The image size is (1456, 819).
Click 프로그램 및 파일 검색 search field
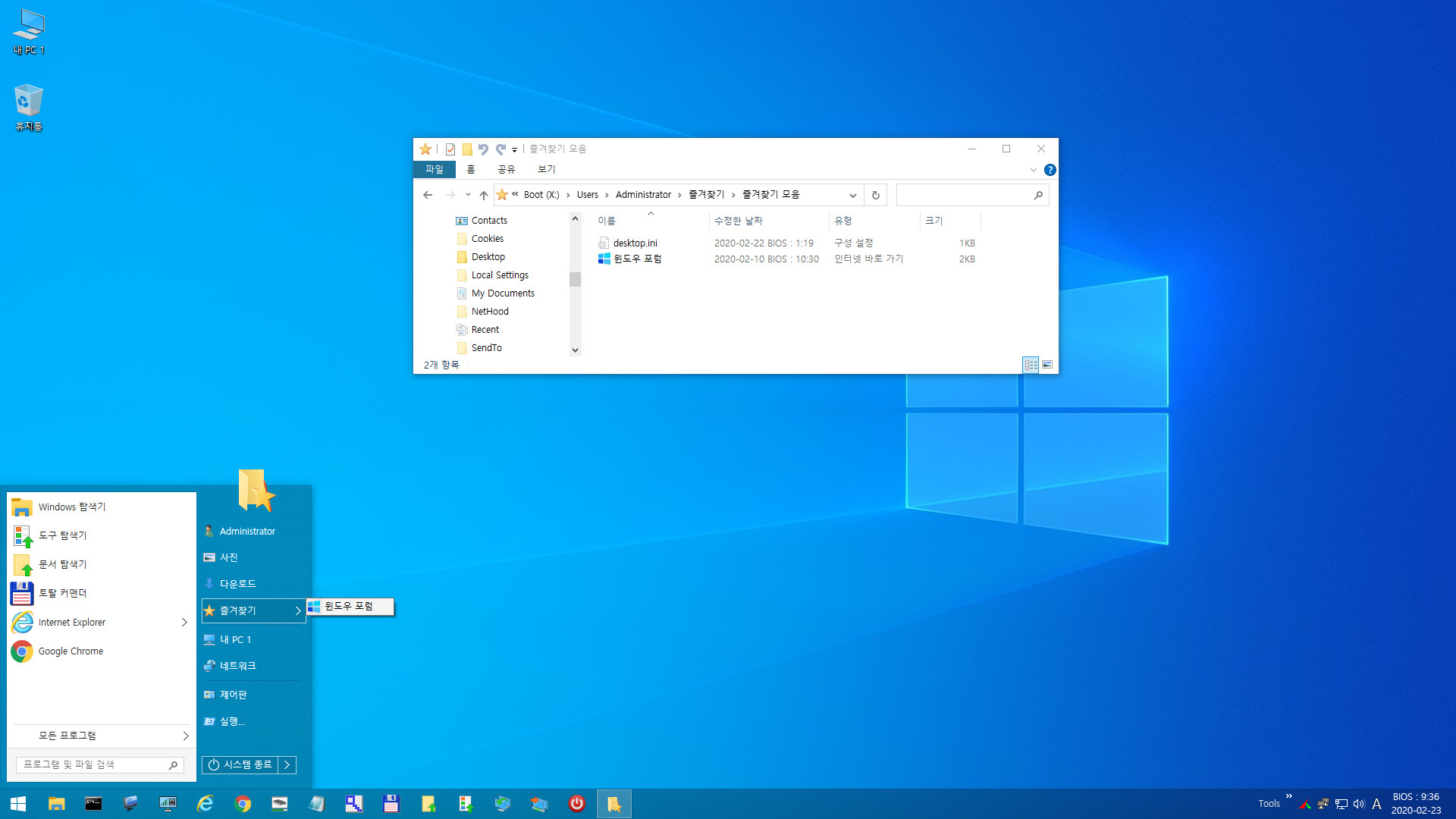[x=99, y=765]
